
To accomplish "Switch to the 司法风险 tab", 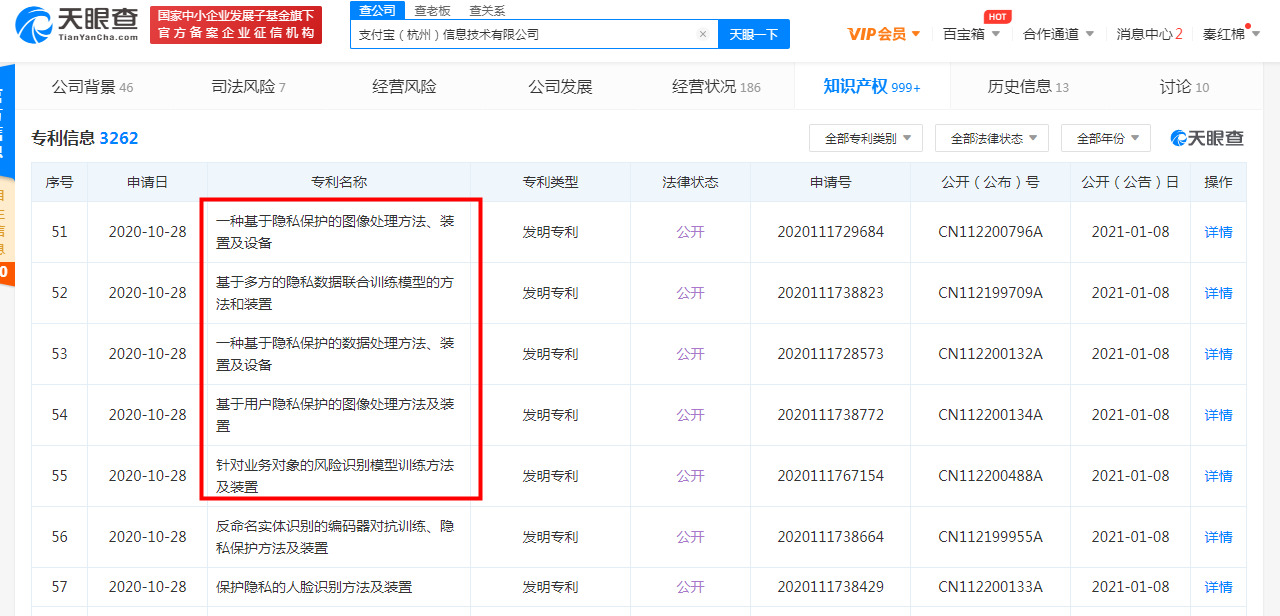I will pos(248,87).
